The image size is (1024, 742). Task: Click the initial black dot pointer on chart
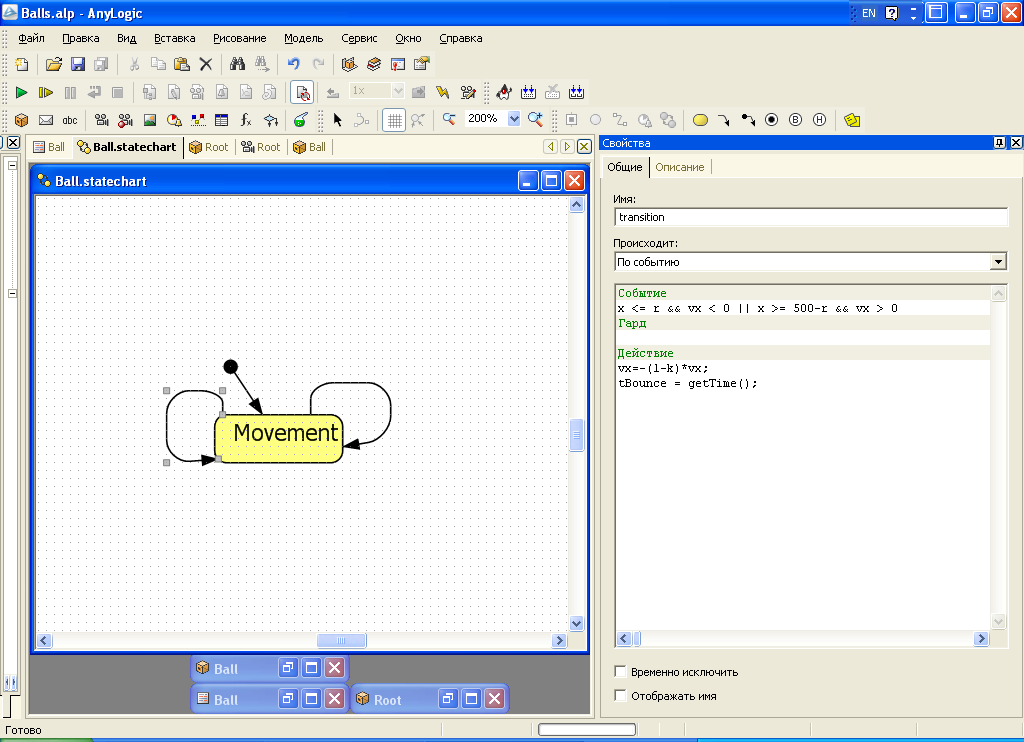pos(231,366)
